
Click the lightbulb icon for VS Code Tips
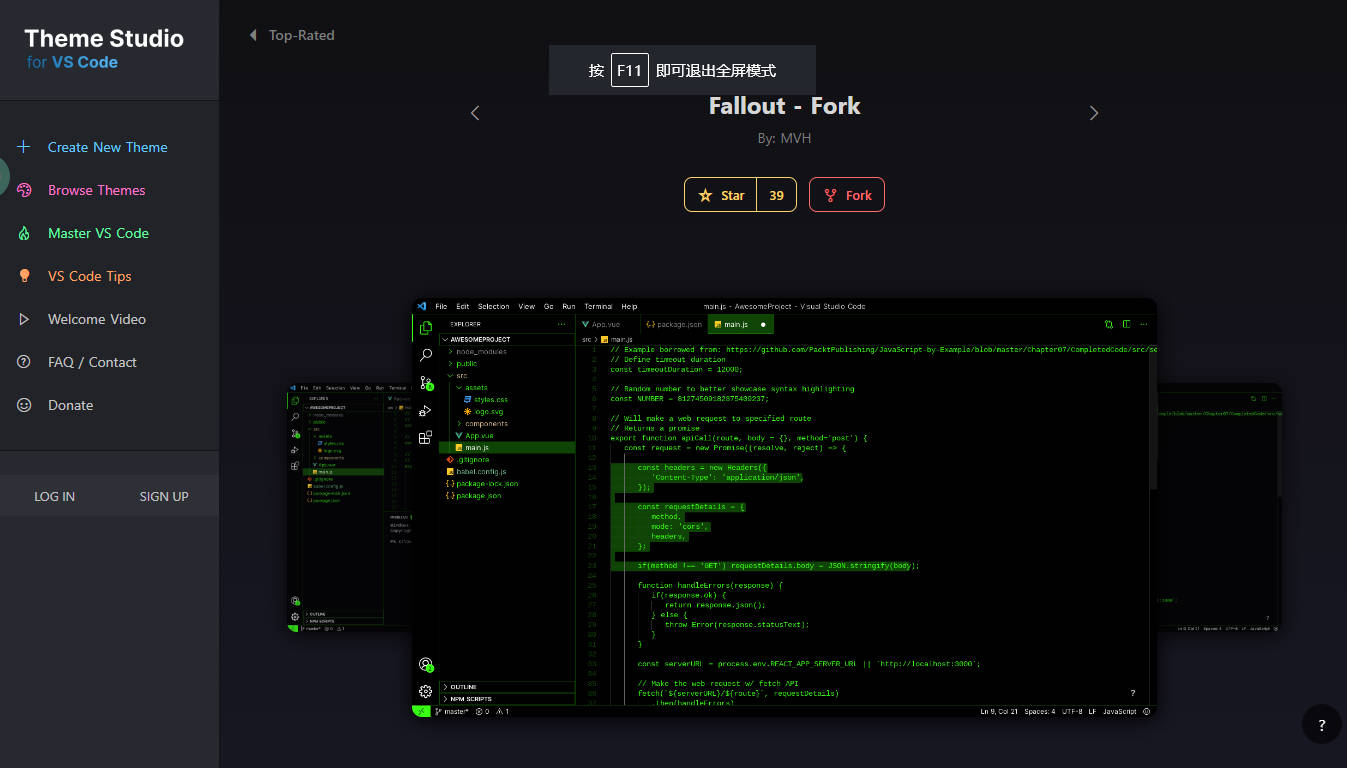click(x=24, y=276)
